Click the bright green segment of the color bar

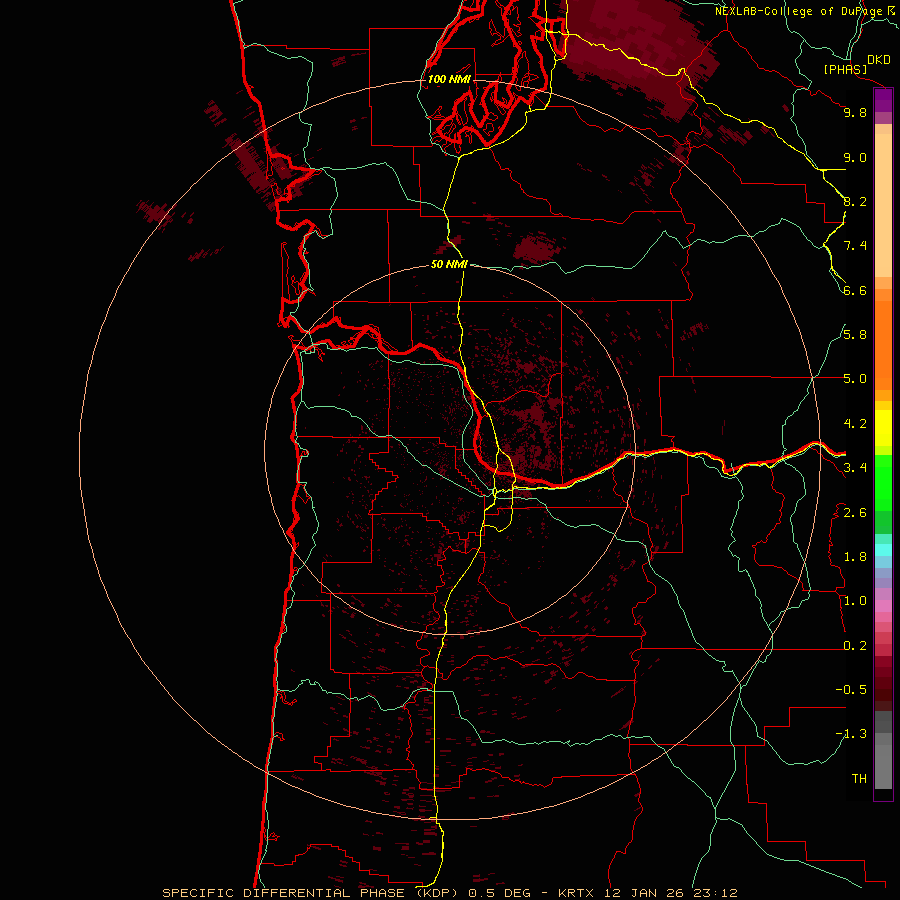point(883,483)
